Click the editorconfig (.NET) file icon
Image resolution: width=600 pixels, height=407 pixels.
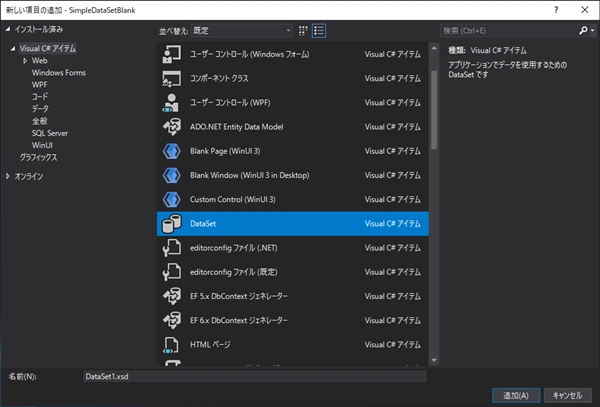click(171, 248)
